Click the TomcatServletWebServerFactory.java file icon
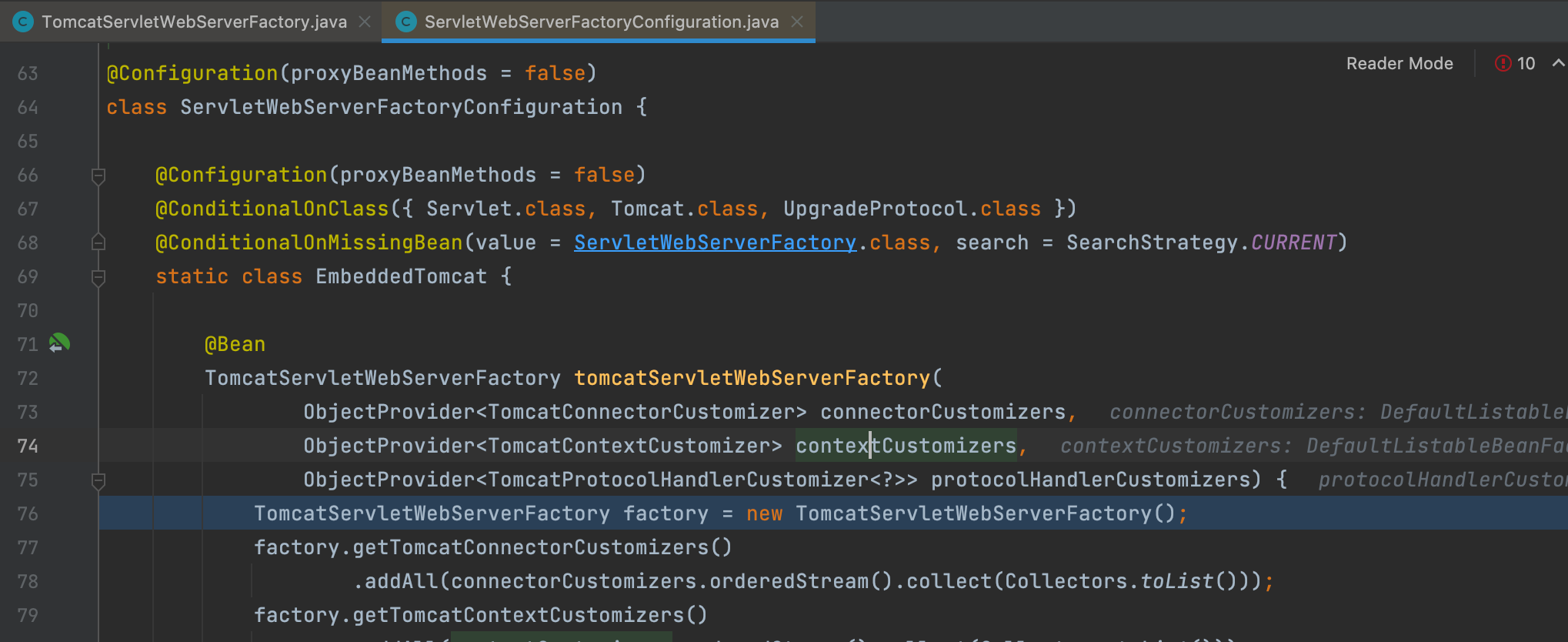 [x=23, y=22]
